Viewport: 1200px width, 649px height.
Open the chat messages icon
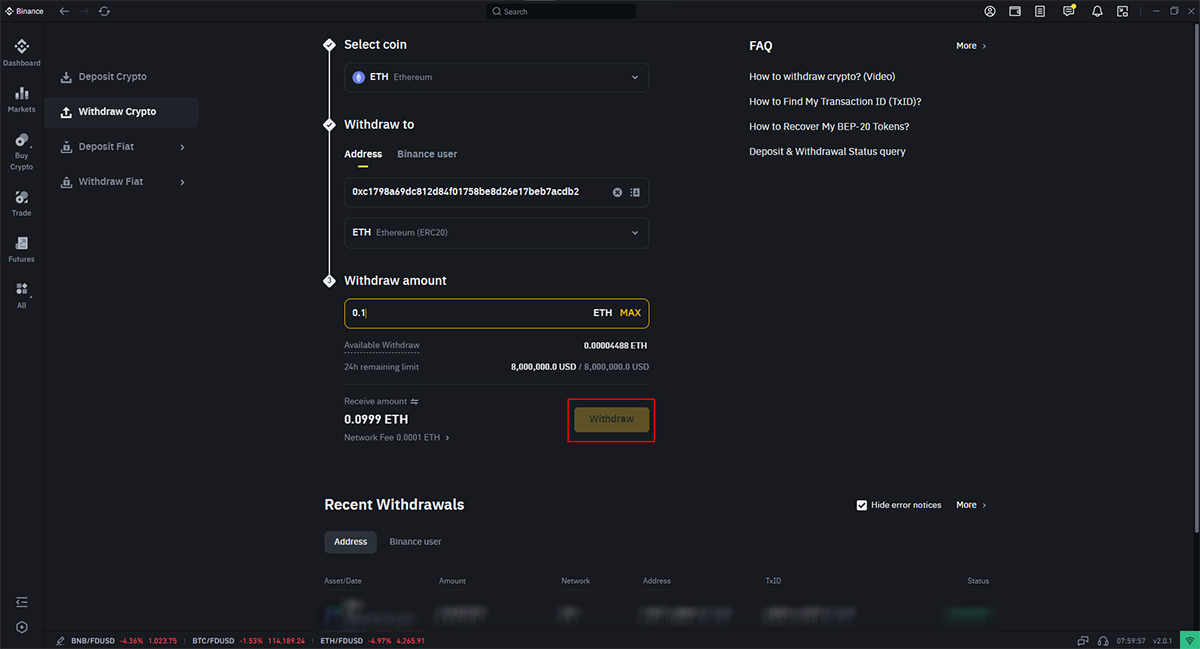pos(1069,11)
